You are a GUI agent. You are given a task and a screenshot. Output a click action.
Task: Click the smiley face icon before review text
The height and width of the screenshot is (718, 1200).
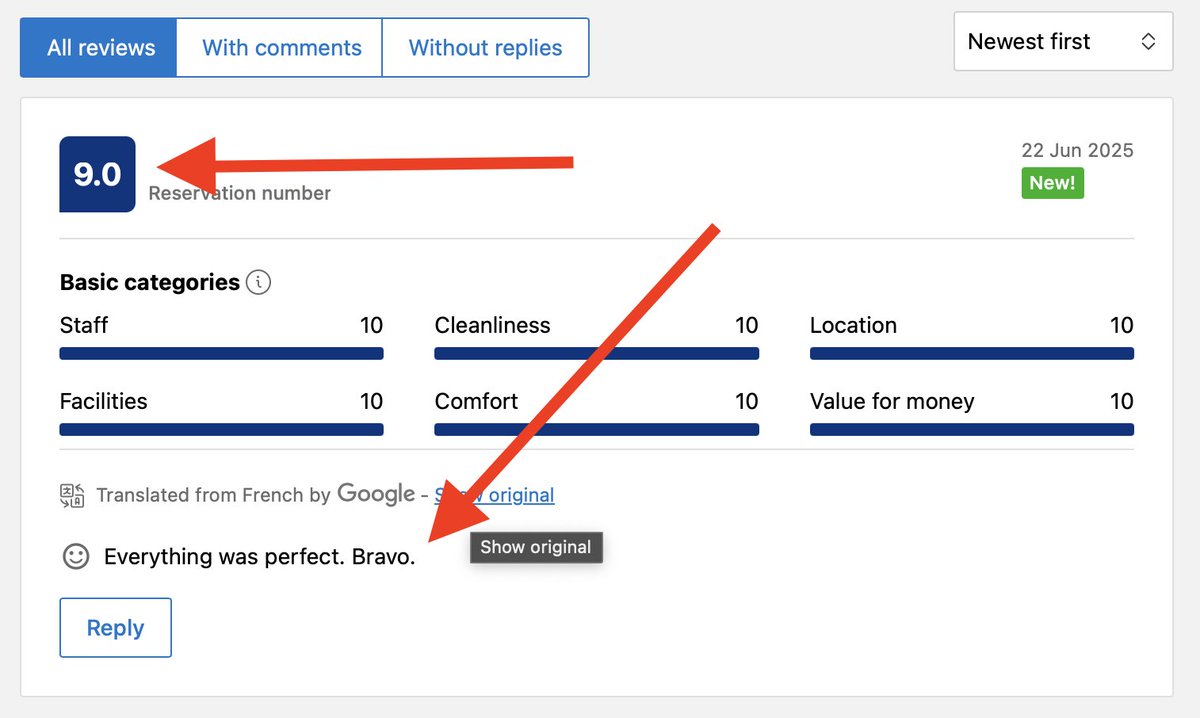tap(76, 556)
